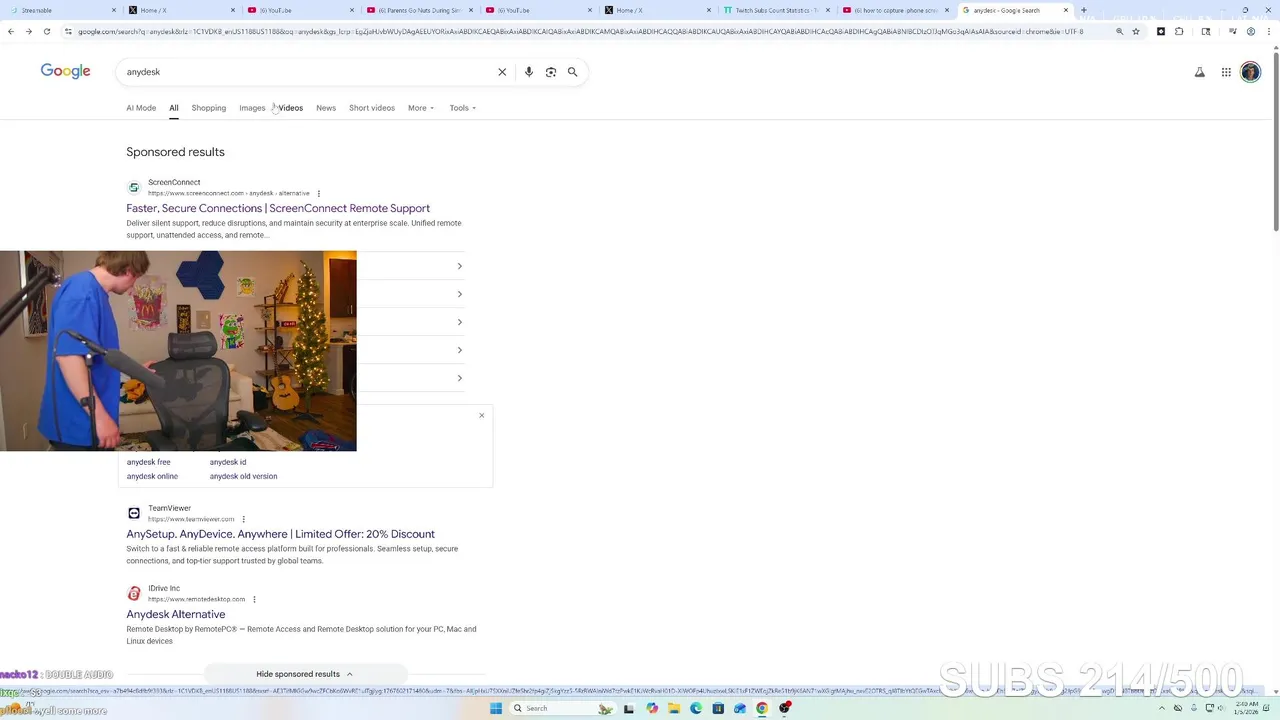Click the webcam video overlay
The width and height of the screenshot is (1280, 720).
pyautogui.click(x=178, y=351)
